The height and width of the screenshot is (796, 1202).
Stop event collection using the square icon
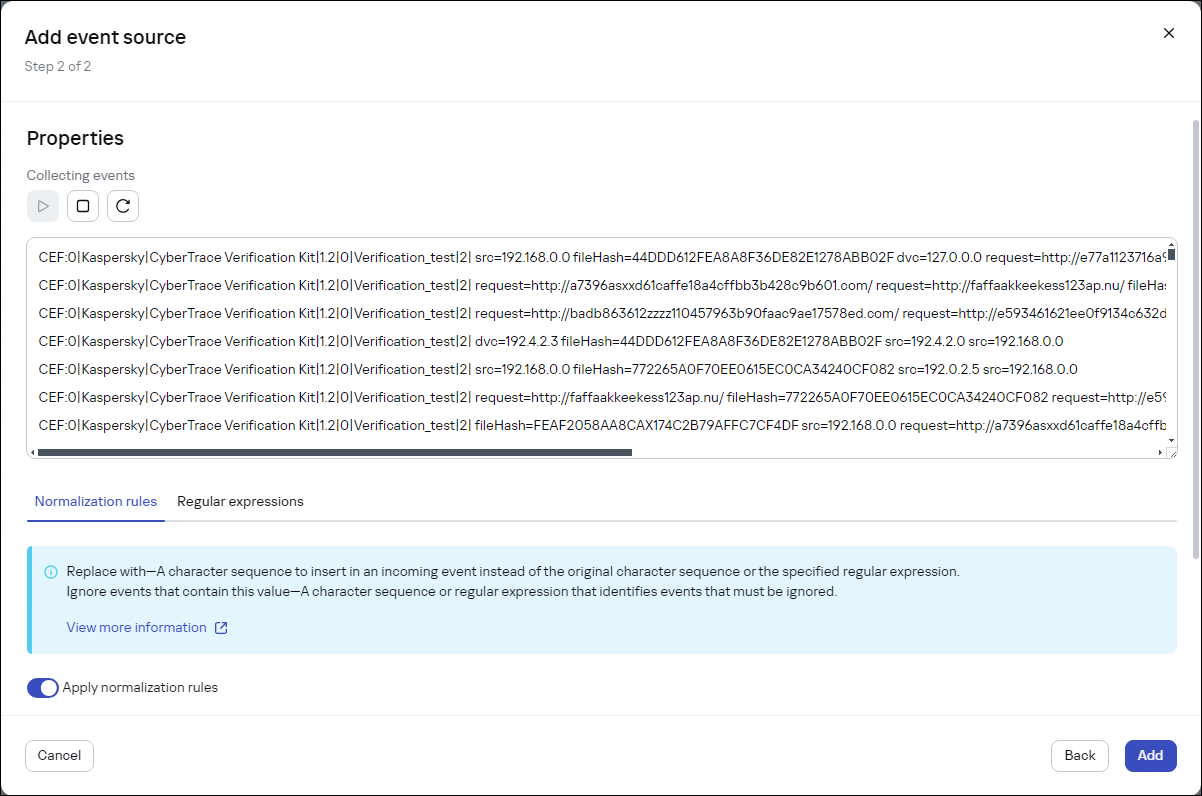point(83,206)
